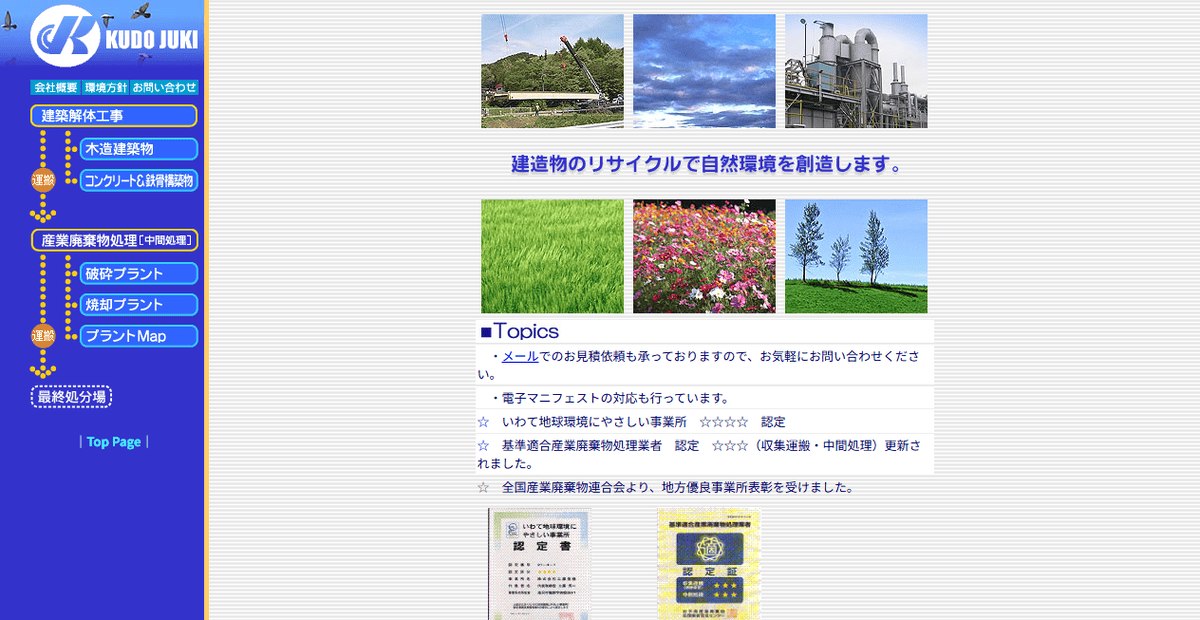This screenshot has width=1200, height=620.
Task: Select 破砕プラント in the sidebar
Action: click(x=137, y=273)
